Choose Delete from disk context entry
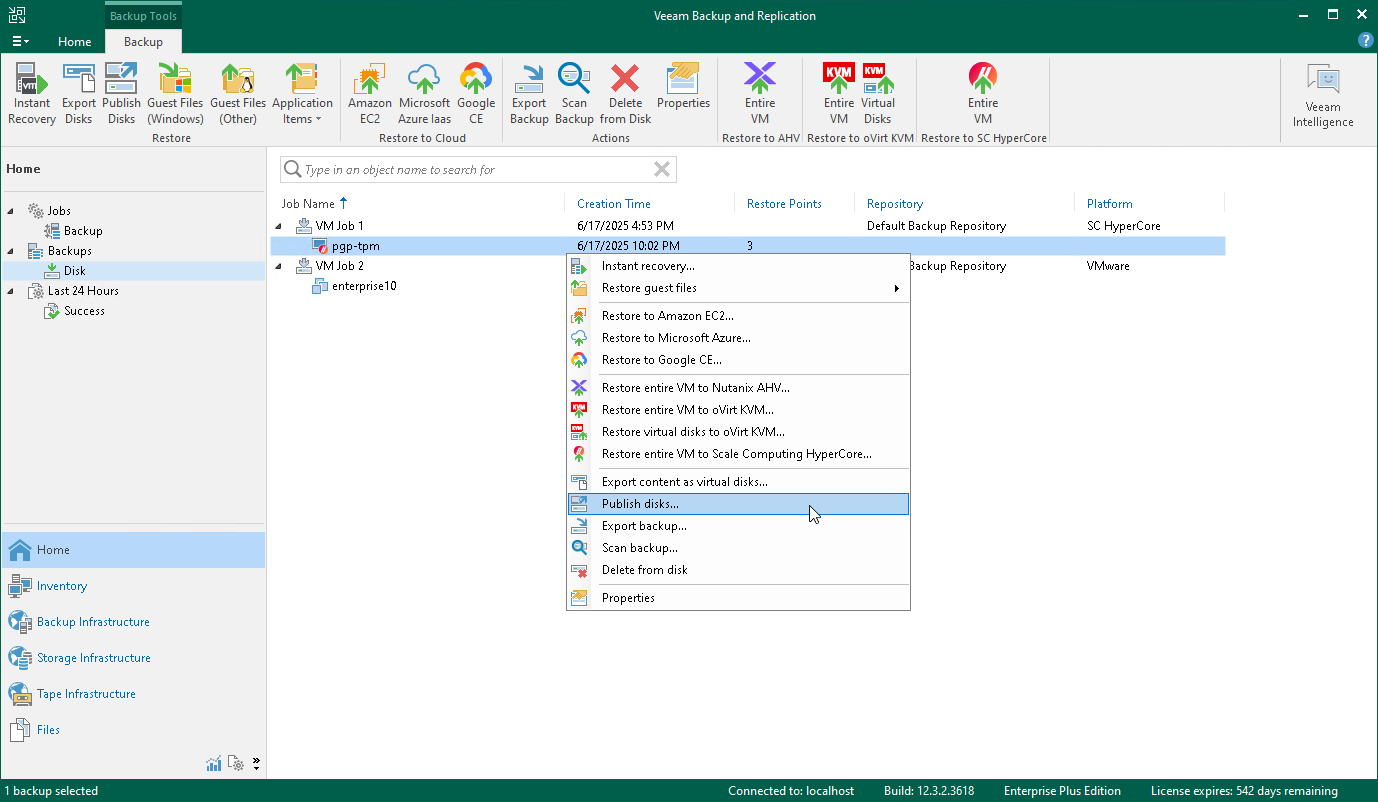 click(x=738, y=570)
